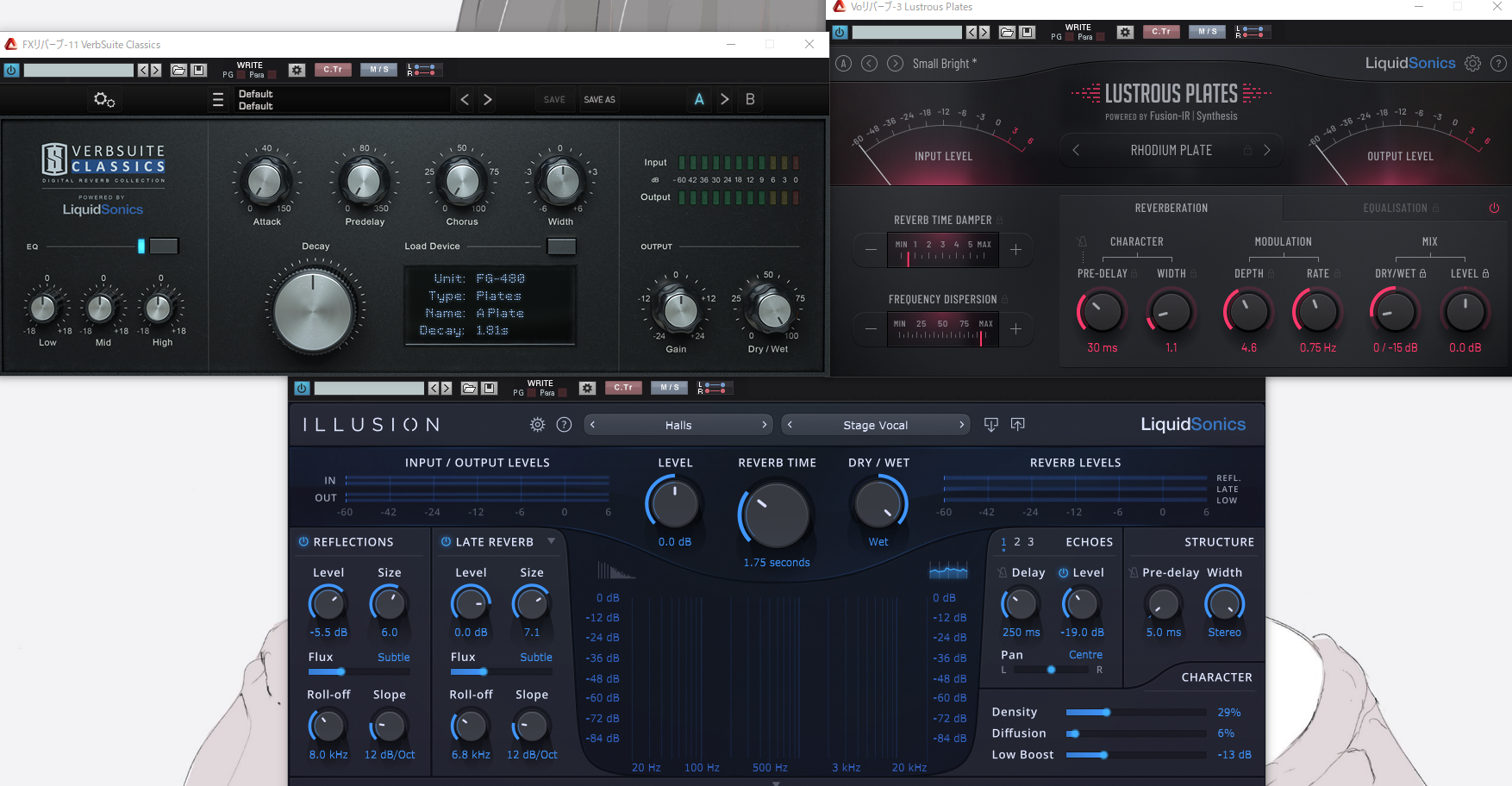Select next plate after Rhodium Plate
The image size is (1512, 786).
click(x=1266, y=150)
